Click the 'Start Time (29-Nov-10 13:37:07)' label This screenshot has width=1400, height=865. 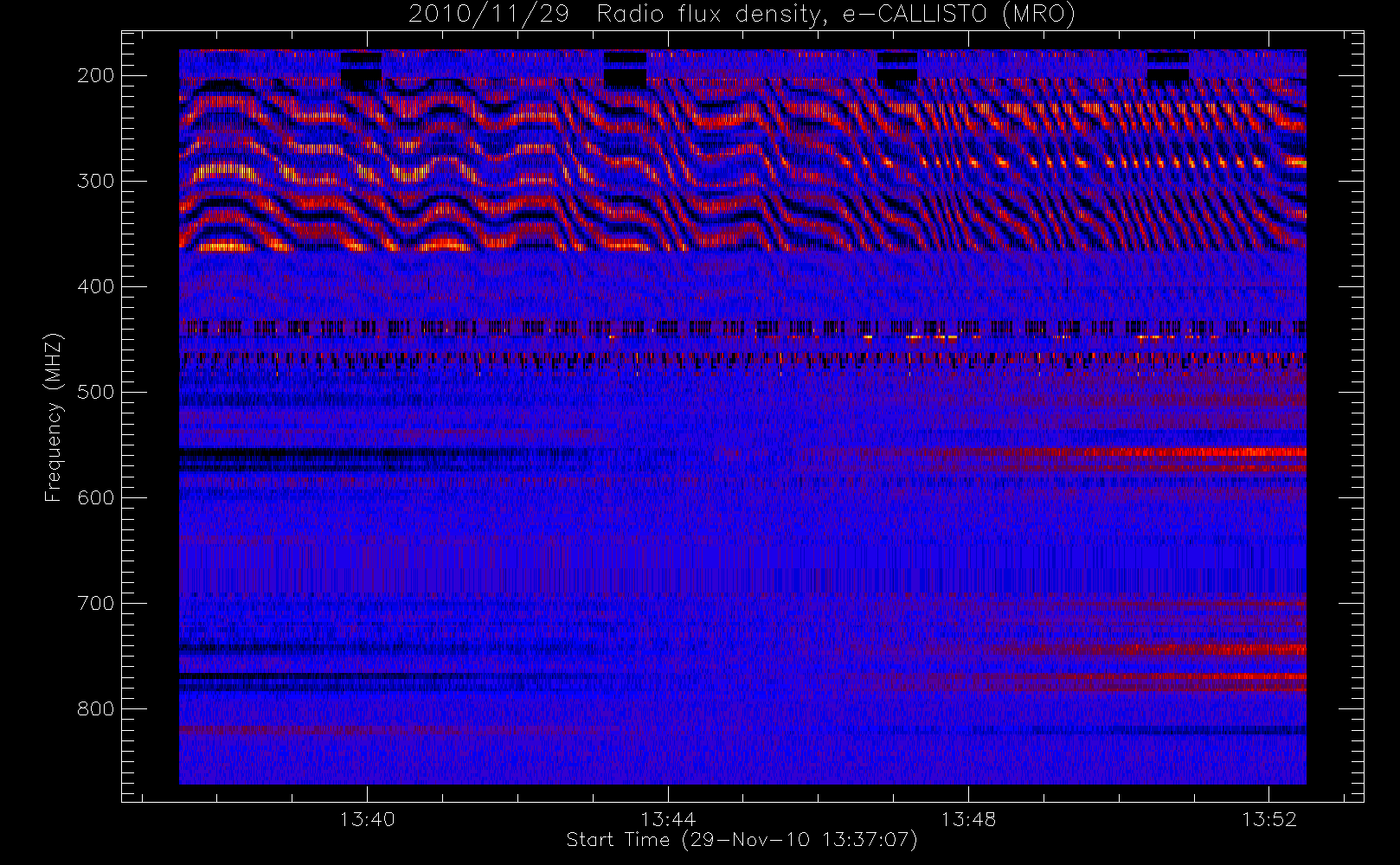tap(742, 840)
